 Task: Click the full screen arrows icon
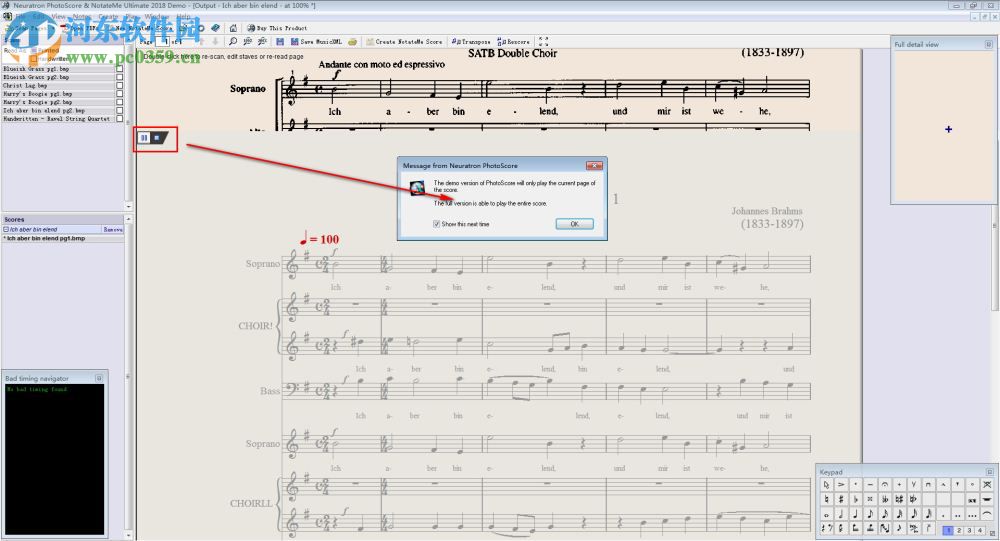(x=543, y=41)
